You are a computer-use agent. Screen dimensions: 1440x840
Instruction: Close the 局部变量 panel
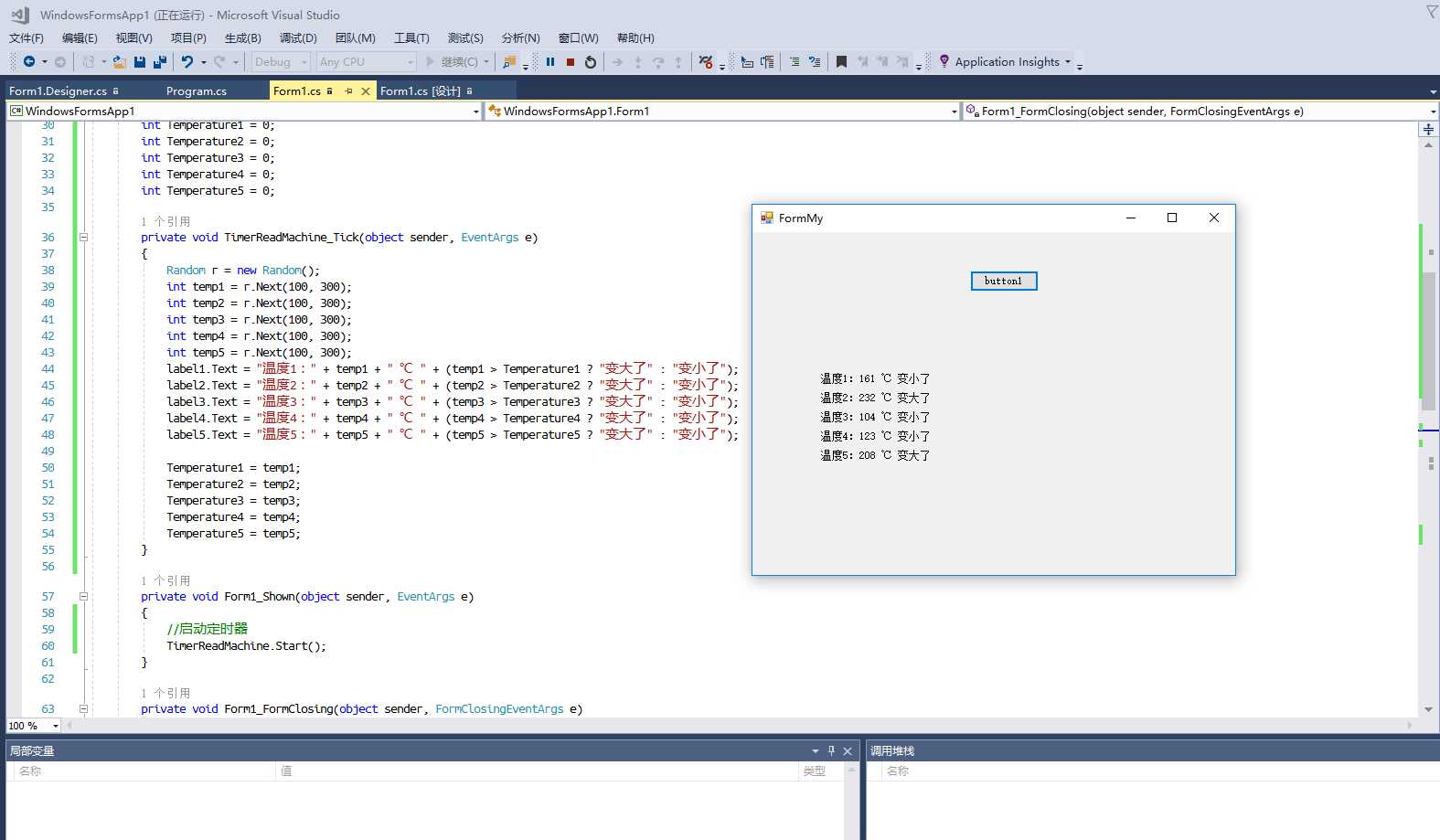(848, 750)
